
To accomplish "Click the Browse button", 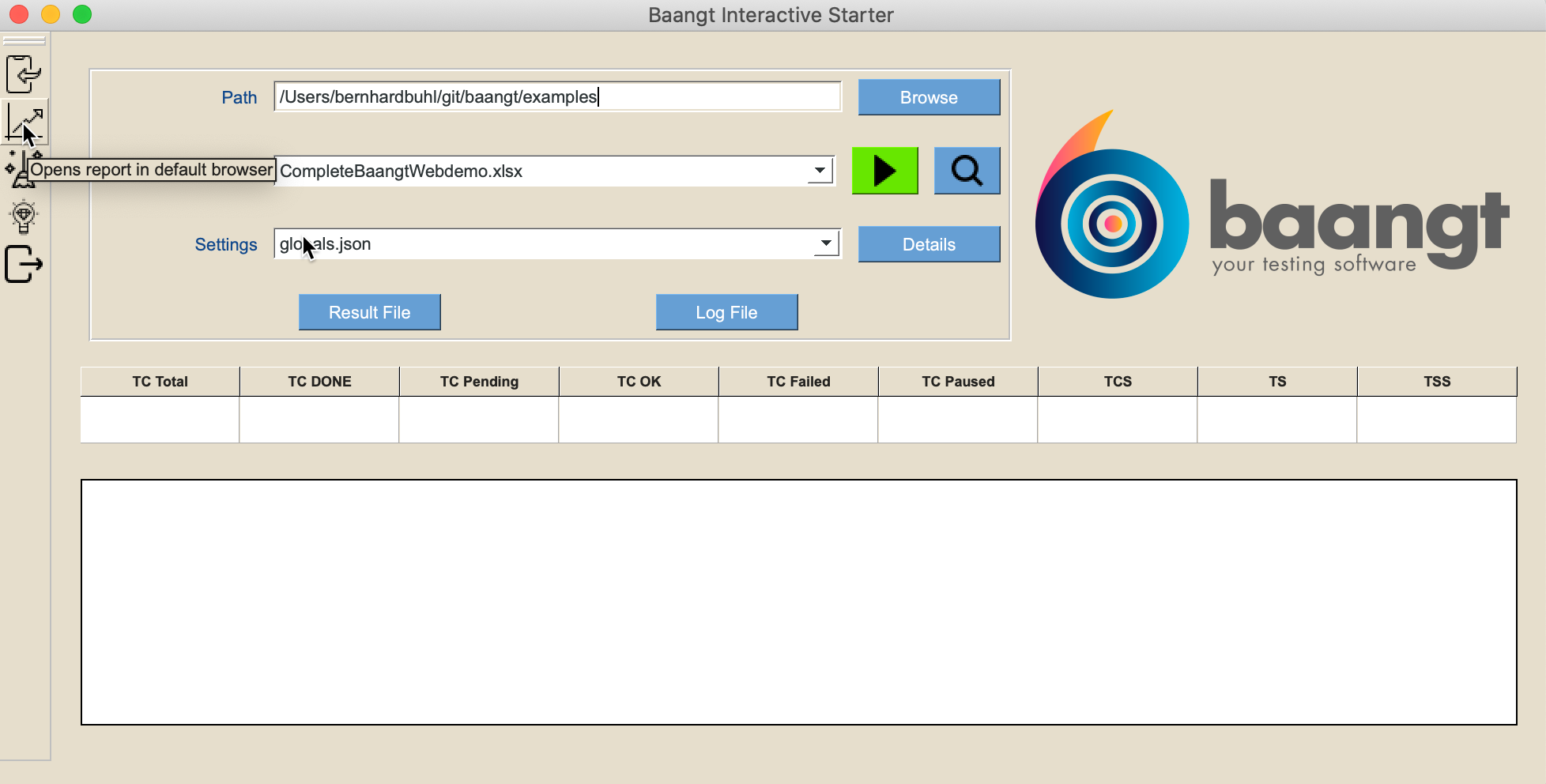I will tap(929, 97).
